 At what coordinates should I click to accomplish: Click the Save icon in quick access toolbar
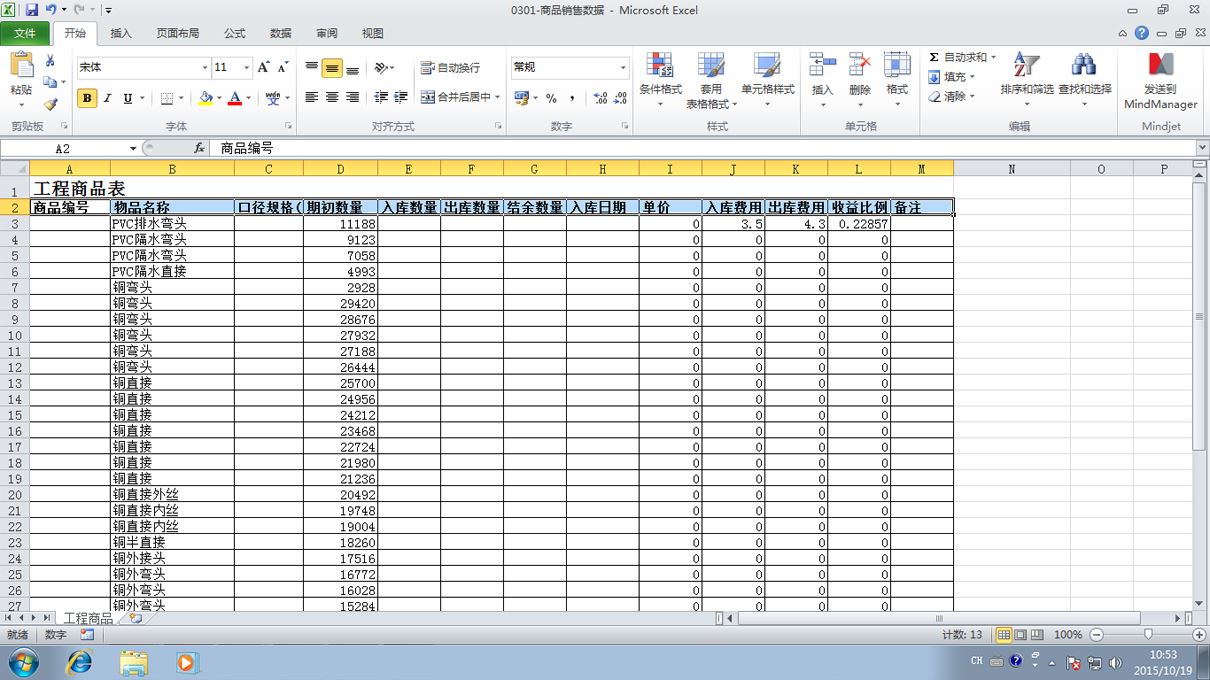32,9
